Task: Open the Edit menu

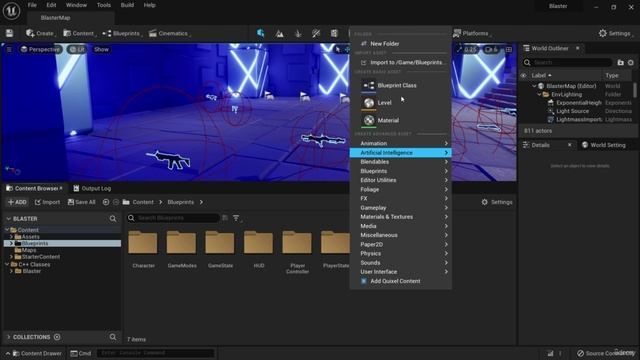Action: pos(51,5)
